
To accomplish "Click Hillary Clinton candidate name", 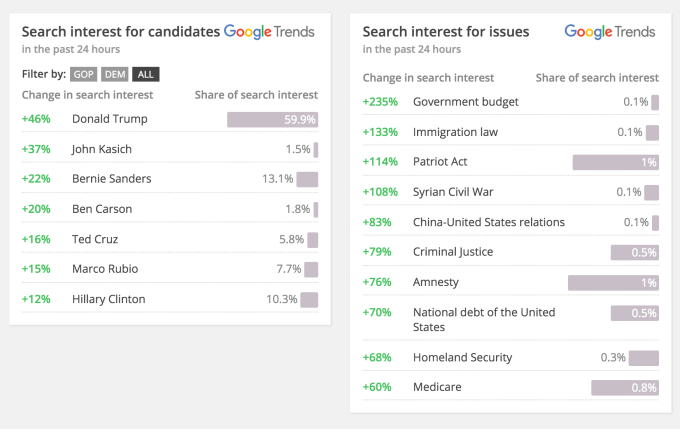I will pyautogui.click(x=108, y=299).
